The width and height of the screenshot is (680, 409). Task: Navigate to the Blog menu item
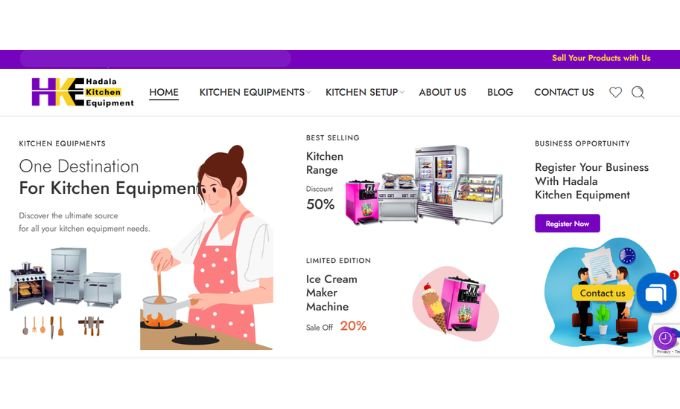click(x=500, y=92)
